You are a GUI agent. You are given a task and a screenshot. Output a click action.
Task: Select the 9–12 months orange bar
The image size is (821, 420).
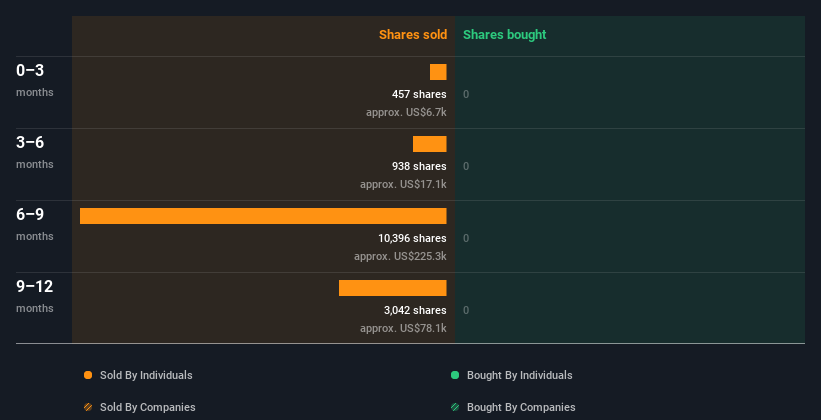tap(393, 288)
